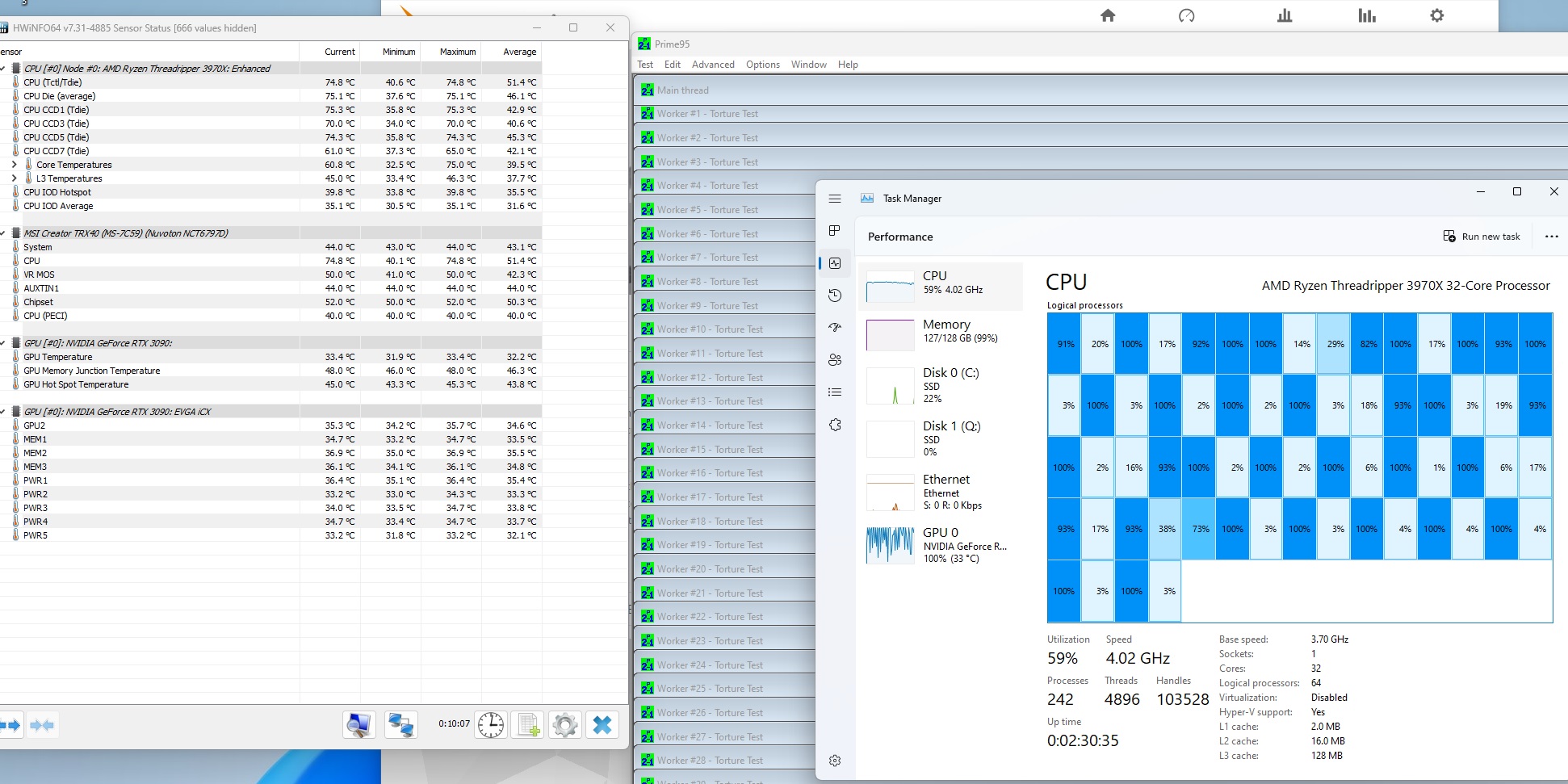
Task: Open the Window menu in Prime95
Action: (x=809, y=65)
